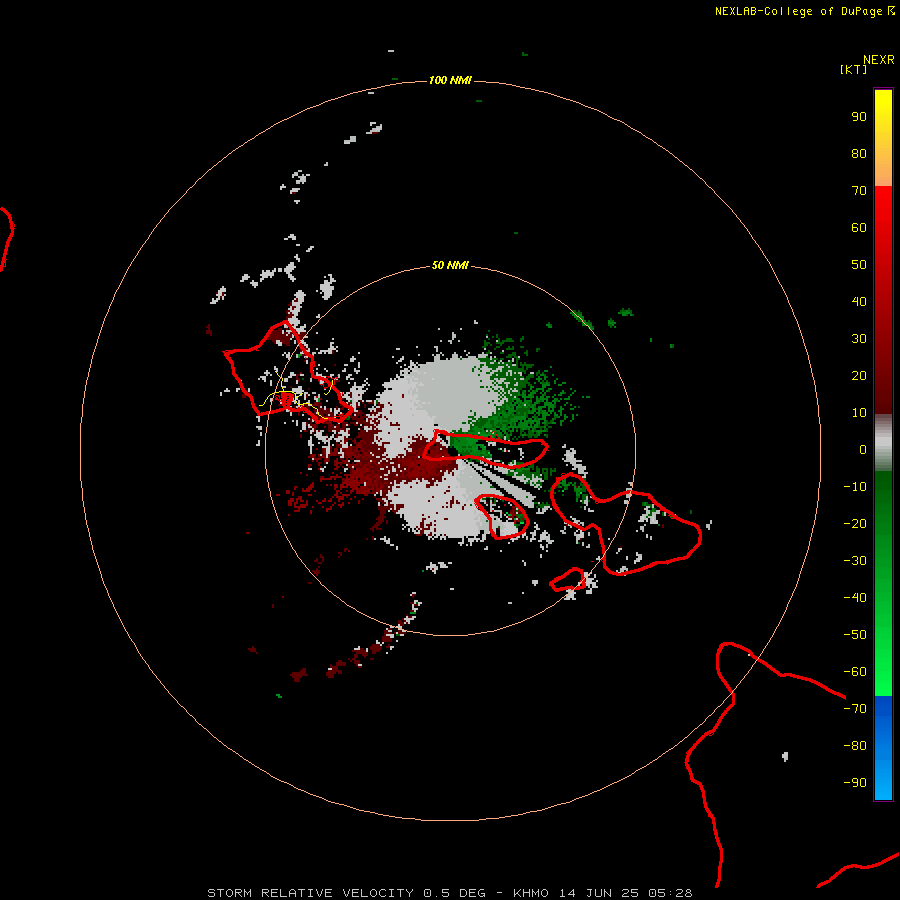
Task: Click the NEXR label above the color scale
Action: click(879, 60)
